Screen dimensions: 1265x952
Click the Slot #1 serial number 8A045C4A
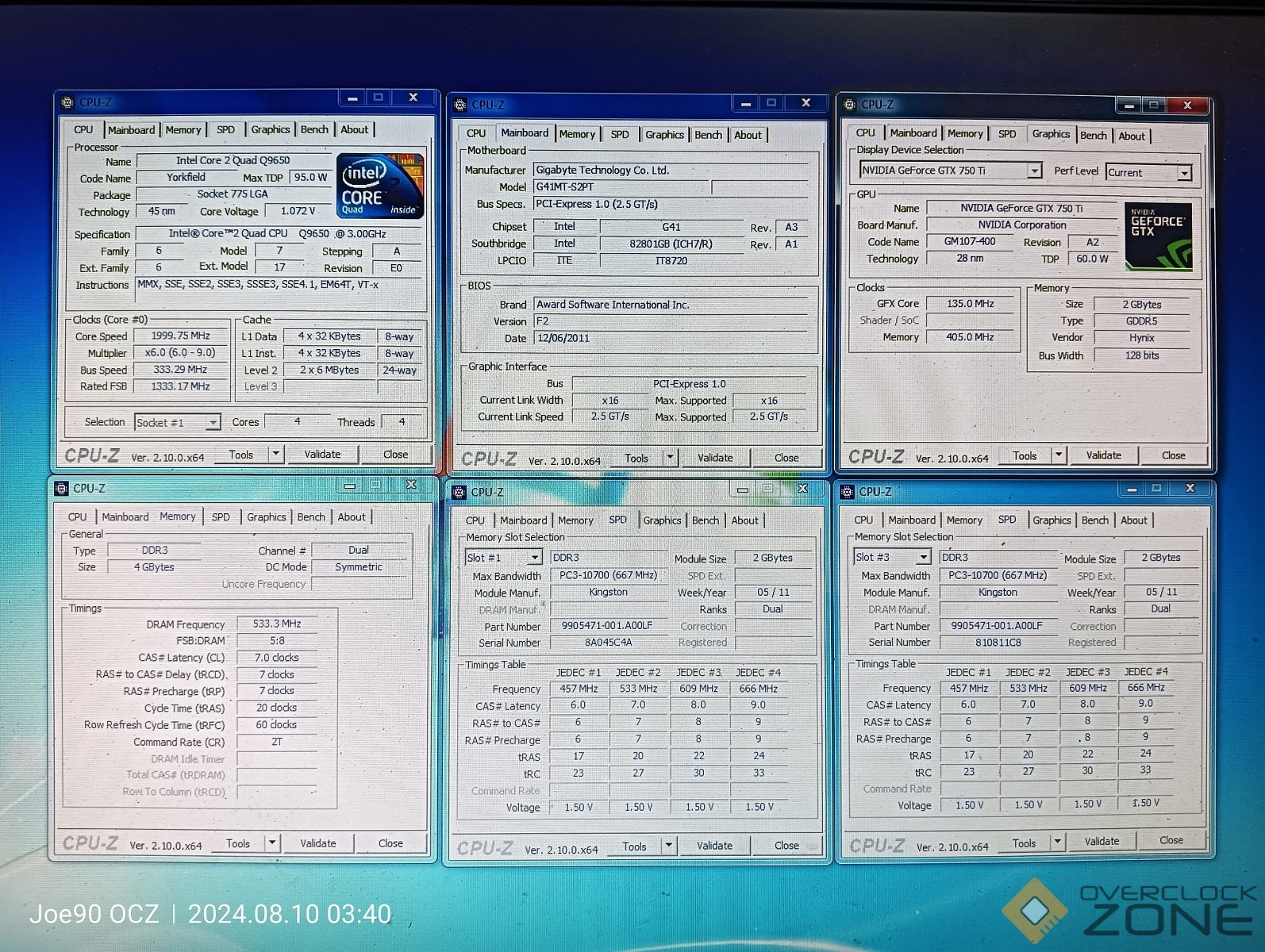[609, 643]
